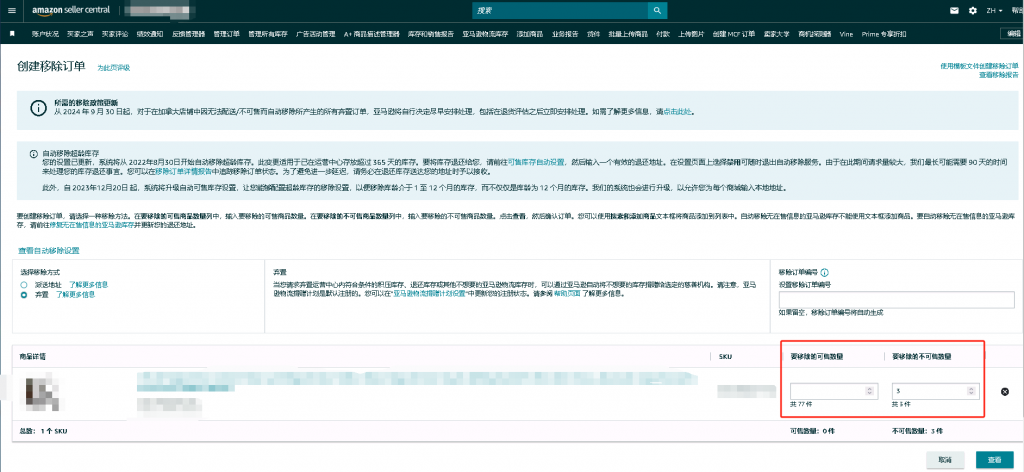
Task: Select the 派送地址 radio option
Action: tap(24, 285)
